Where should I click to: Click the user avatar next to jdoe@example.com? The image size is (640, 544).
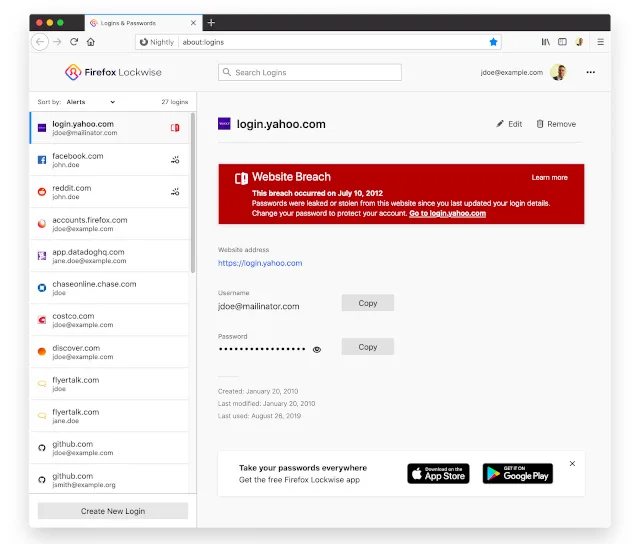[x=558, y=72]
